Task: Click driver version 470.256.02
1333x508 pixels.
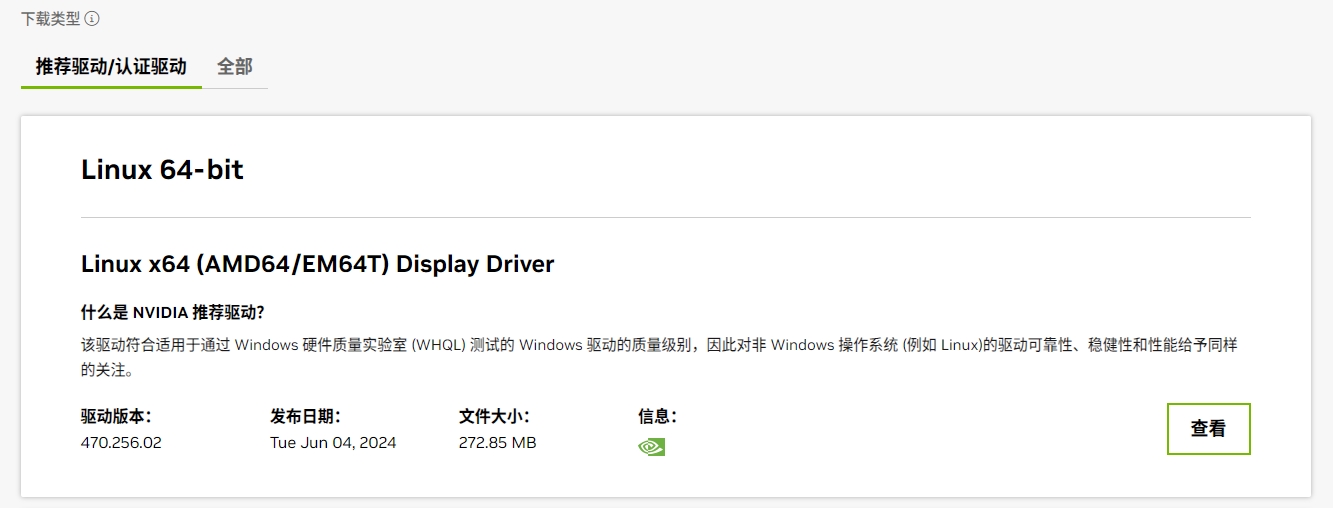Action: pyautogui.click(x=121, y=442)
